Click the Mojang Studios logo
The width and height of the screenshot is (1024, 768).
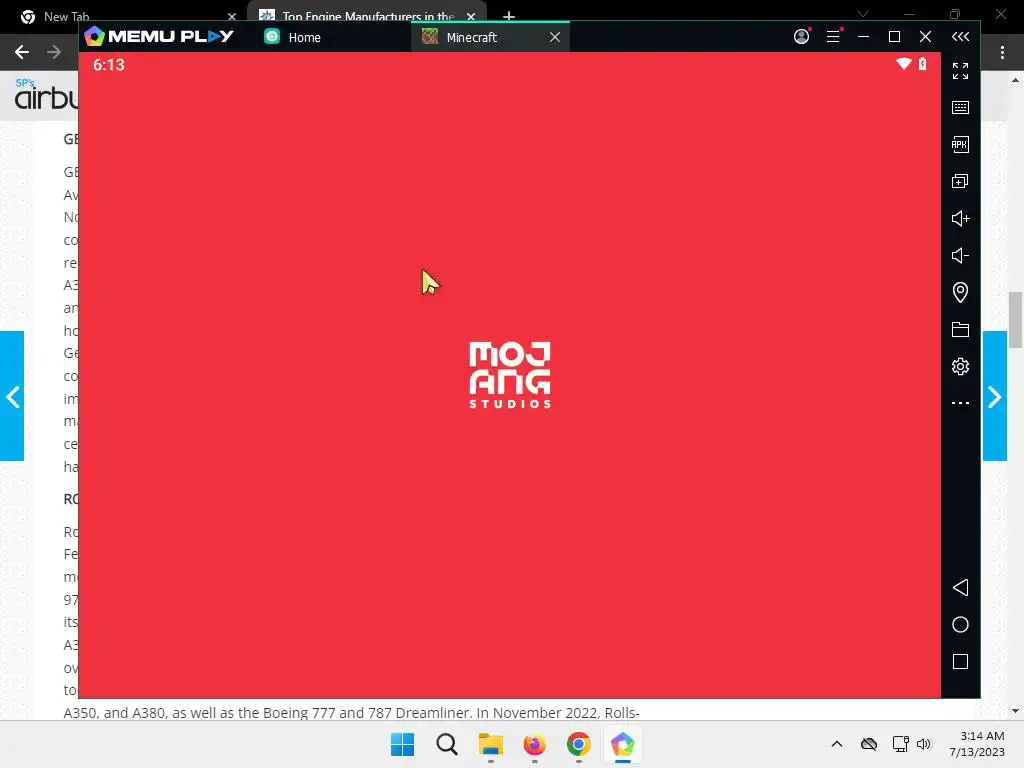pos(509,375)
